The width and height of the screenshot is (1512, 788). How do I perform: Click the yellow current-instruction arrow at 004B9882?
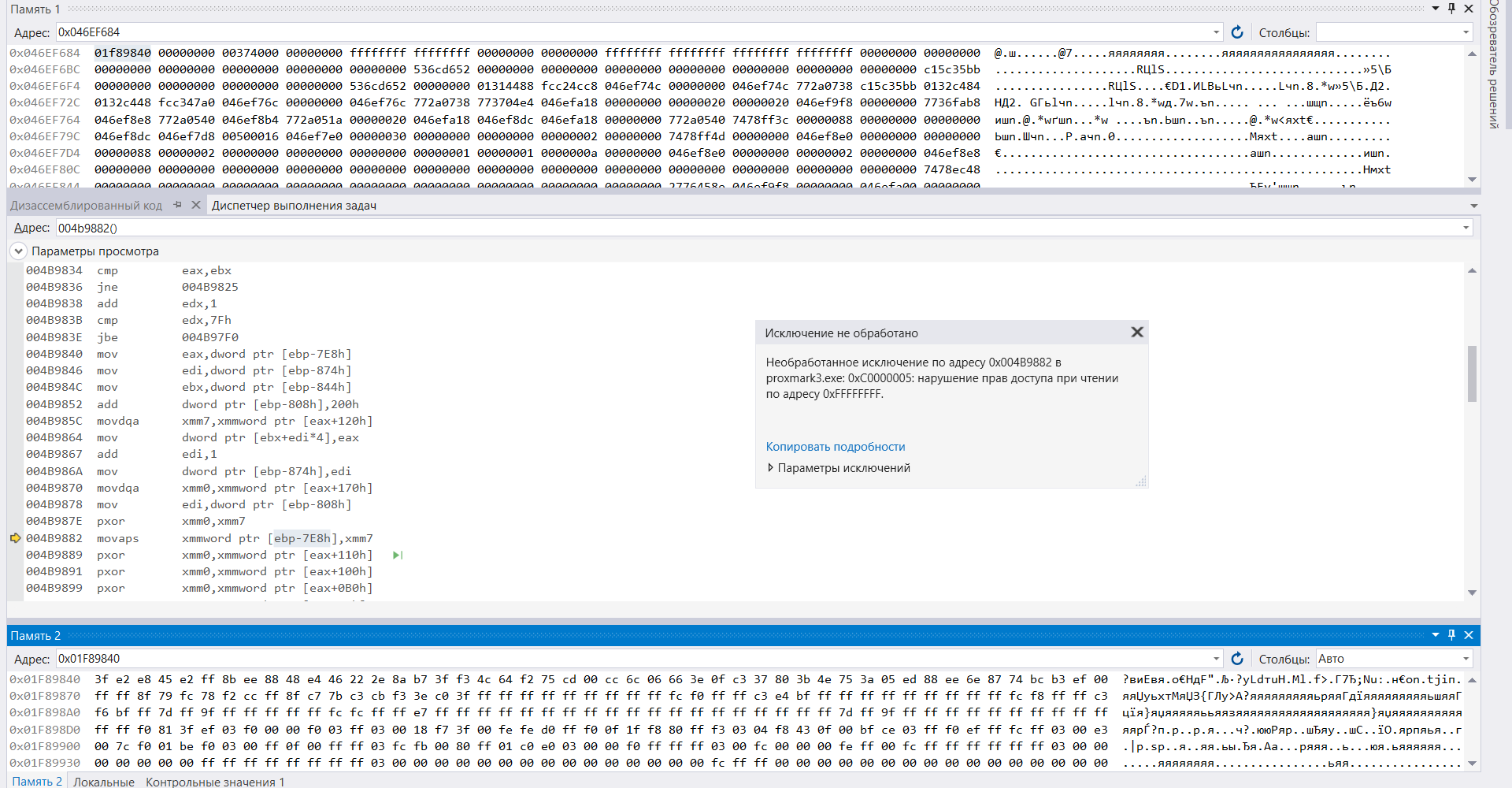coord(15,538)
